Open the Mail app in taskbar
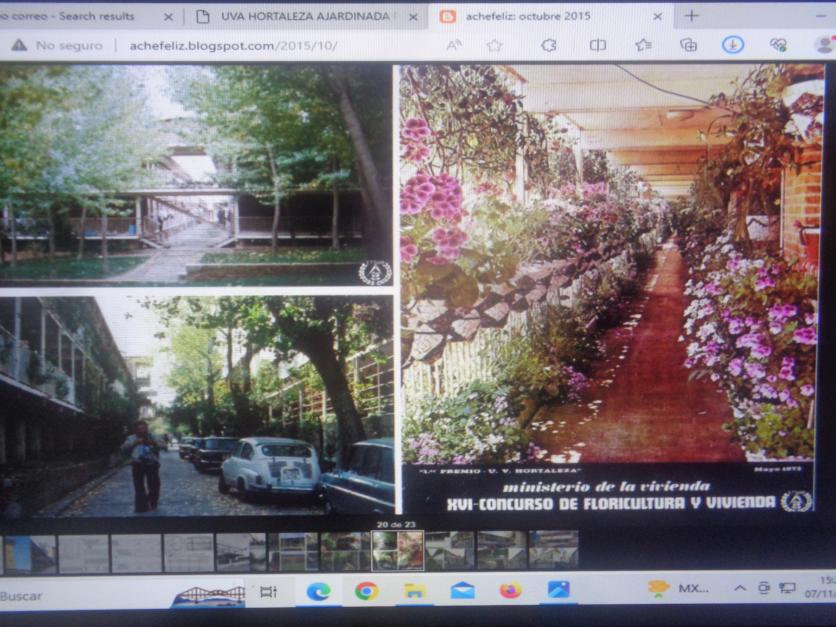Viewport: 836px width, 627px height. coord(462,591)
